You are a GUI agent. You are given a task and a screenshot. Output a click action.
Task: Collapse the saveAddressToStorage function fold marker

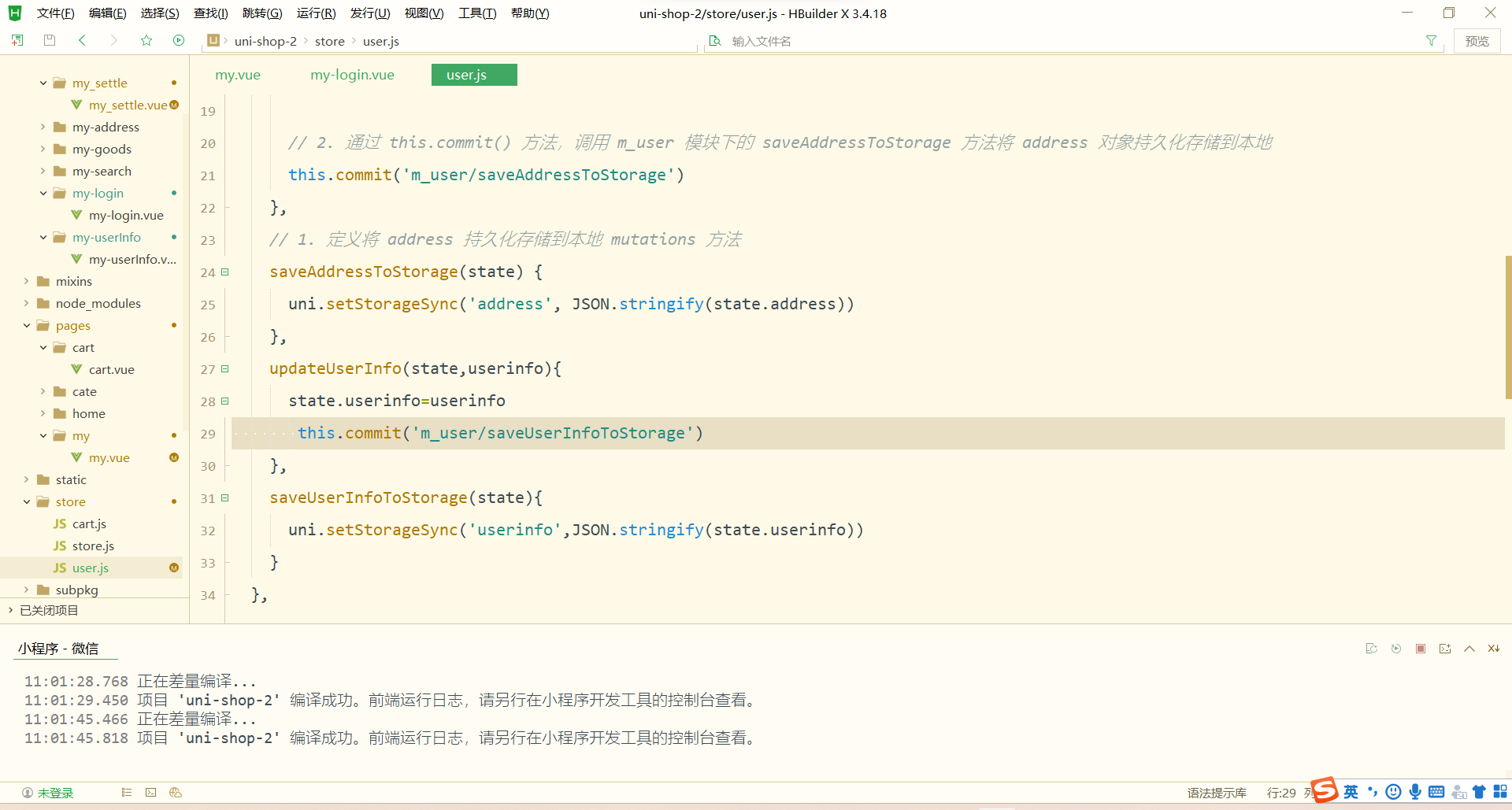click(225, 272)
